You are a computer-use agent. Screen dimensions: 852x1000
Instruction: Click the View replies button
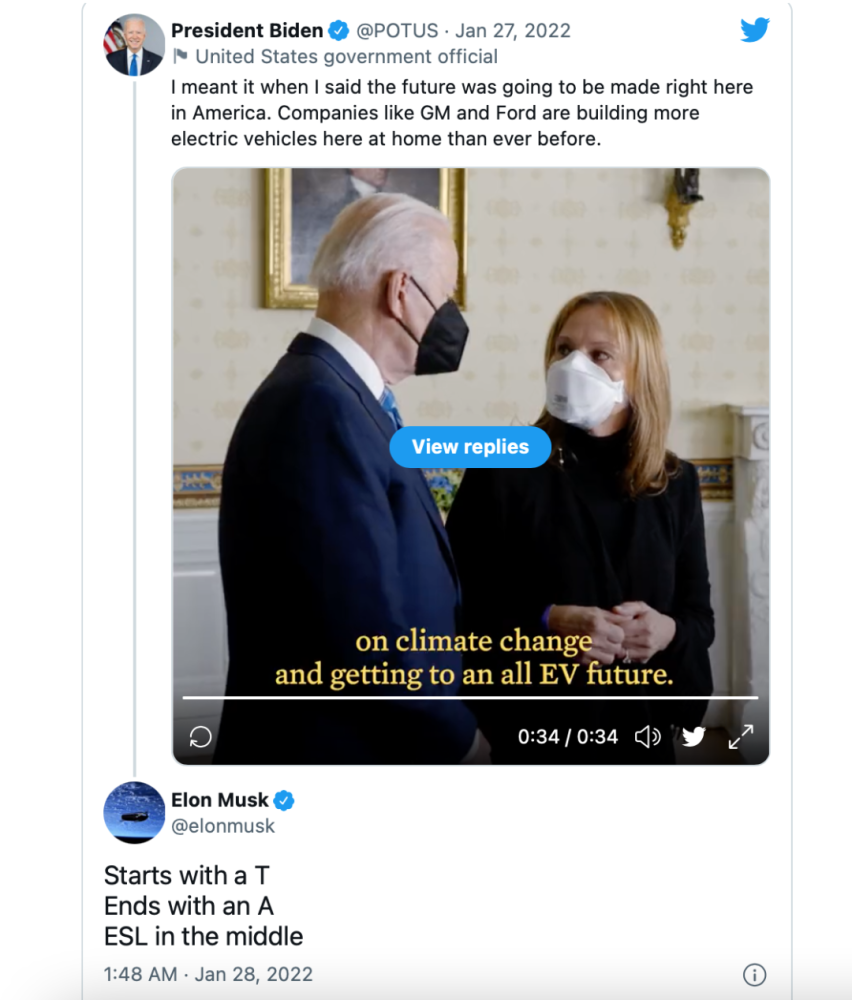[470, 447]
